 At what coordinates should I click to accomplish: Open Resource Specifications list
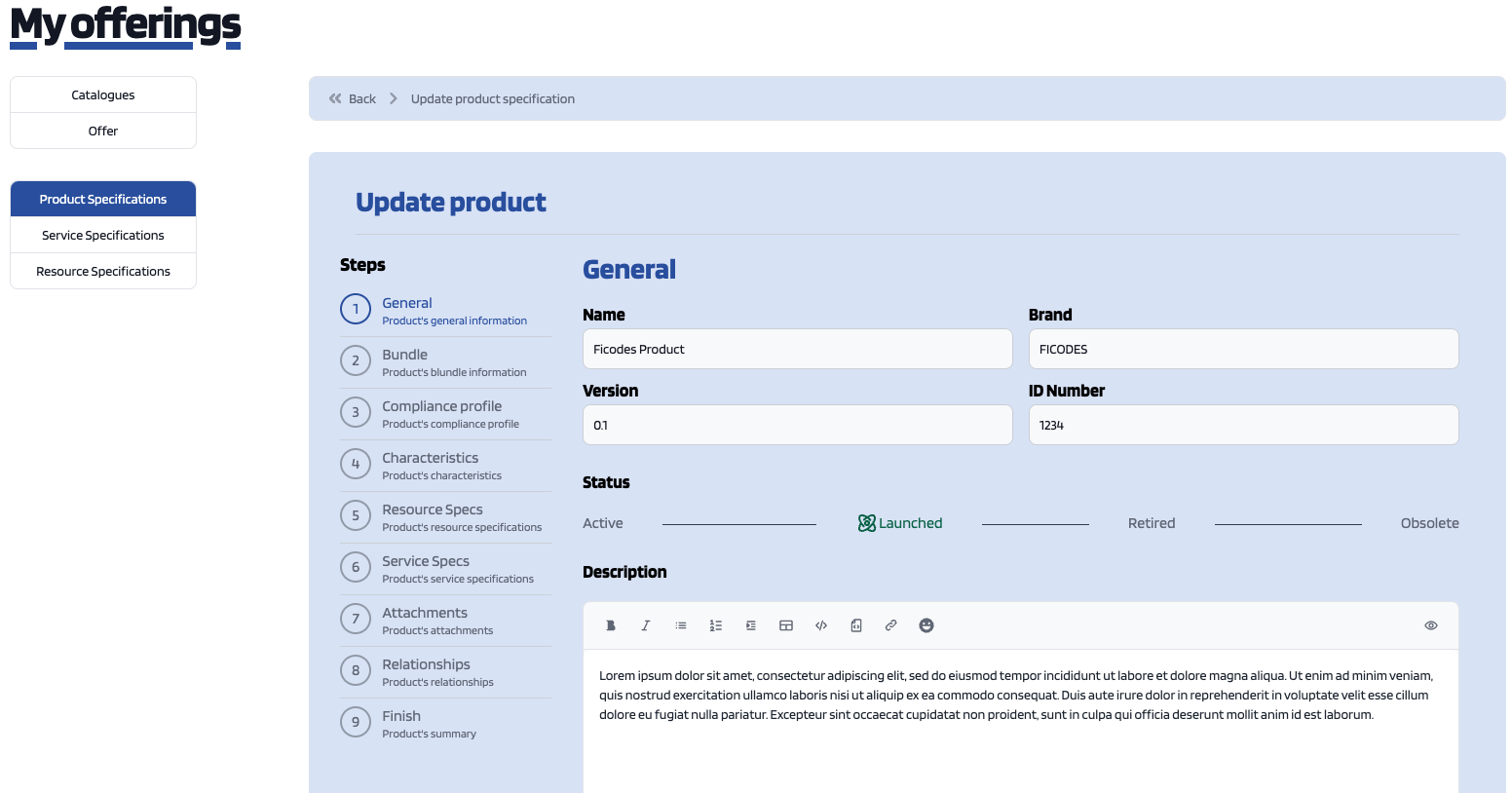coord(103,271)
